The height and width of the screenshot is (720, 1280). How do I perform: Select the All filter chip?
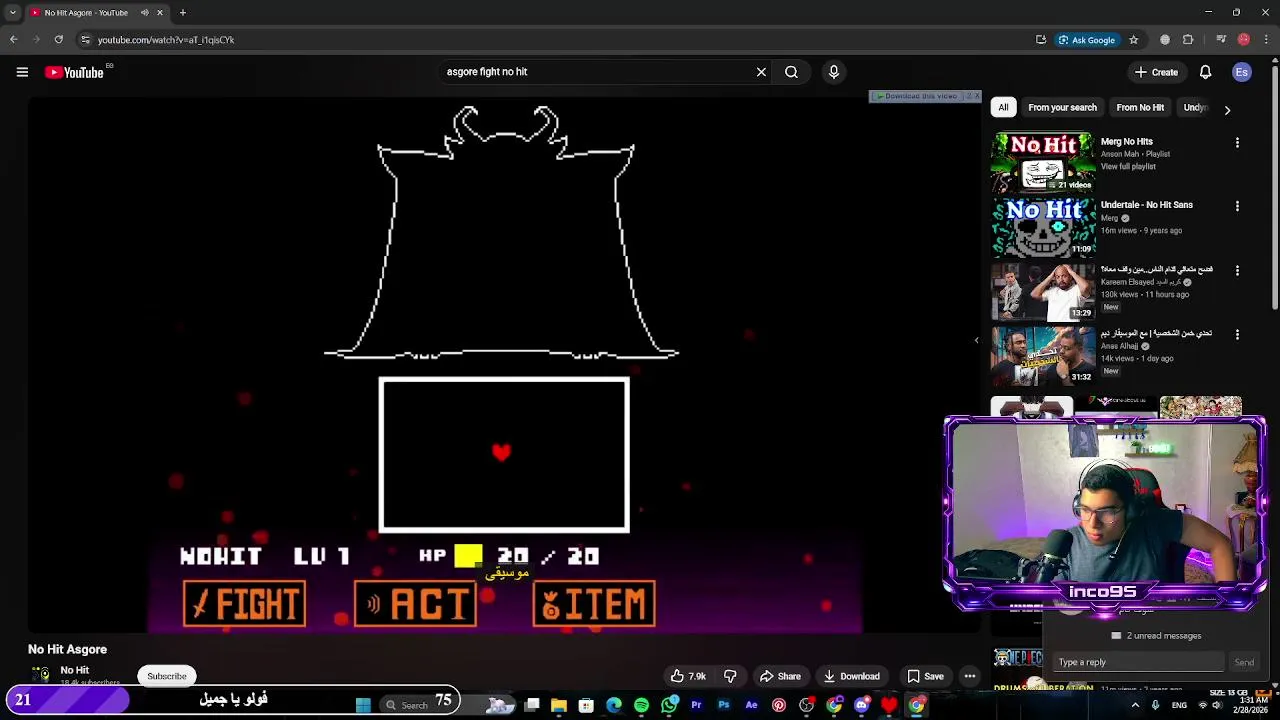[x=1003, y=107]
